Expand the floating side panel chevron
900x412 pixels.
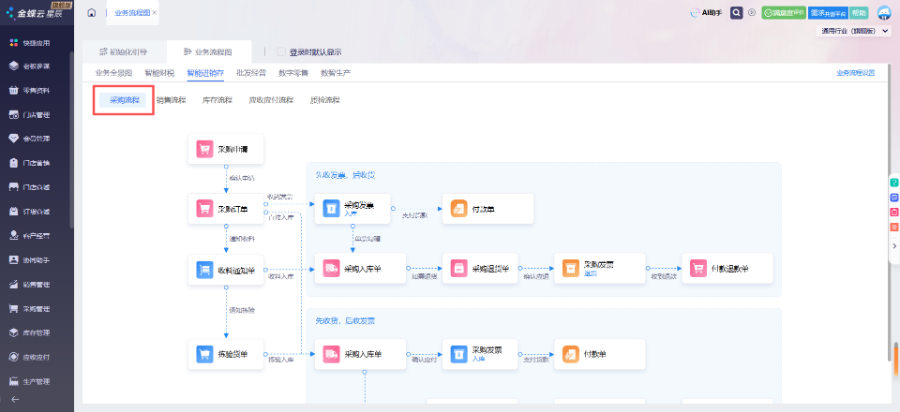pyautogui.click(x=894, y=246)
